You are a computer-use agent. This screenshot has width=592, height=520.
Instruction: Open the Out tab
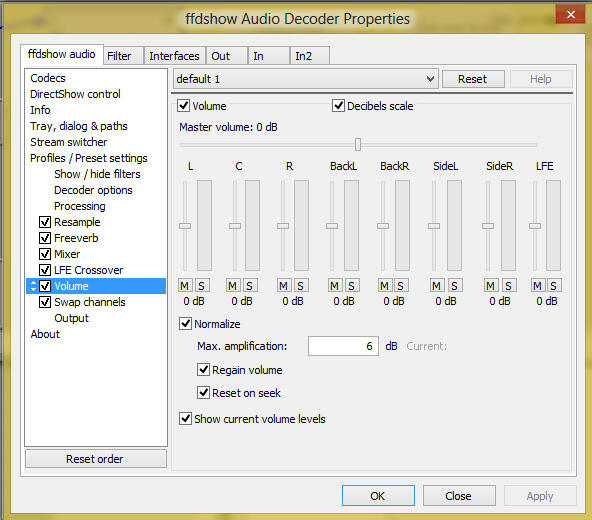[227, 56]
